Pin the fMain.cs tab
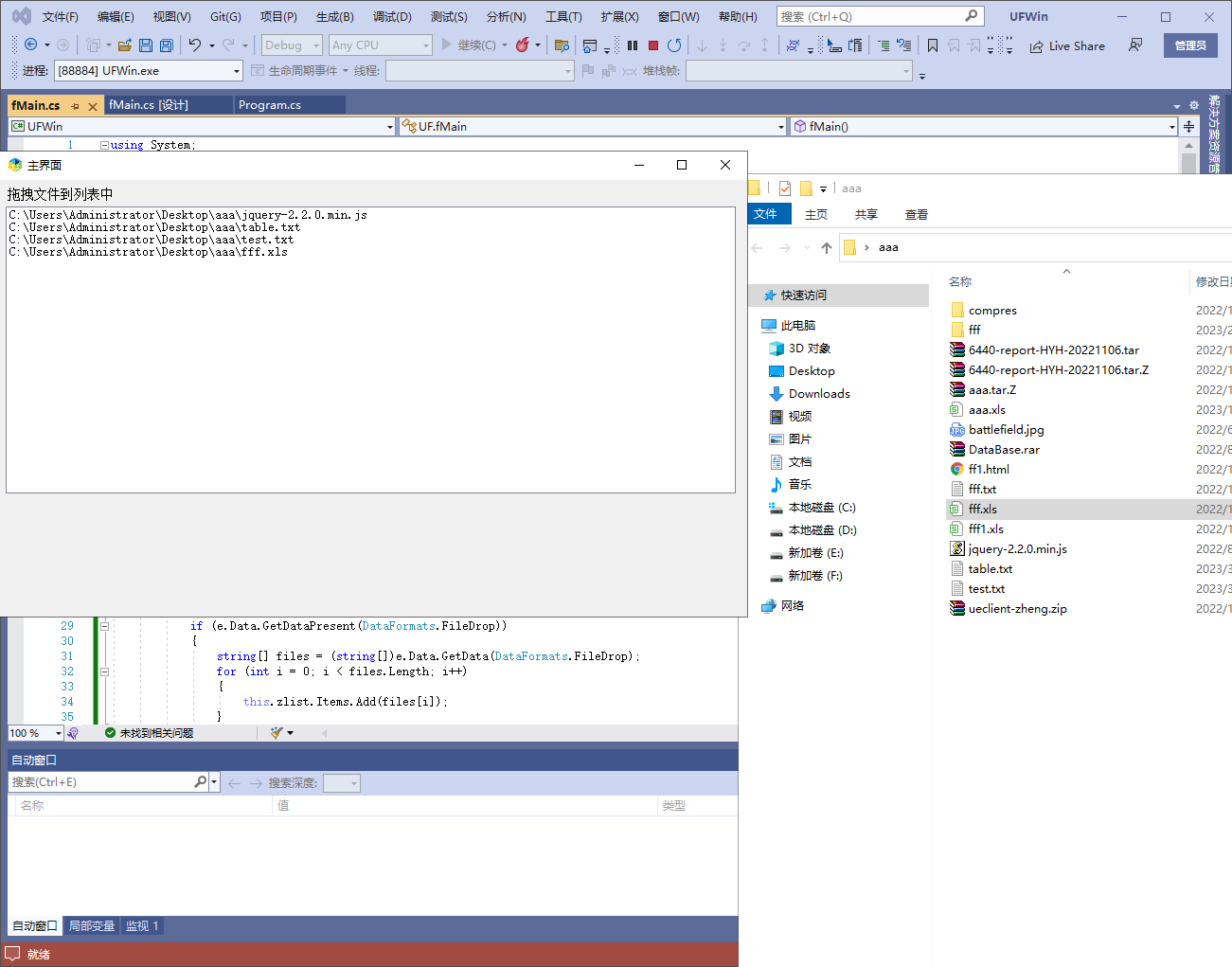This screenshot has width=1232, height=967. pyautogui.click(x=75, y=106)
